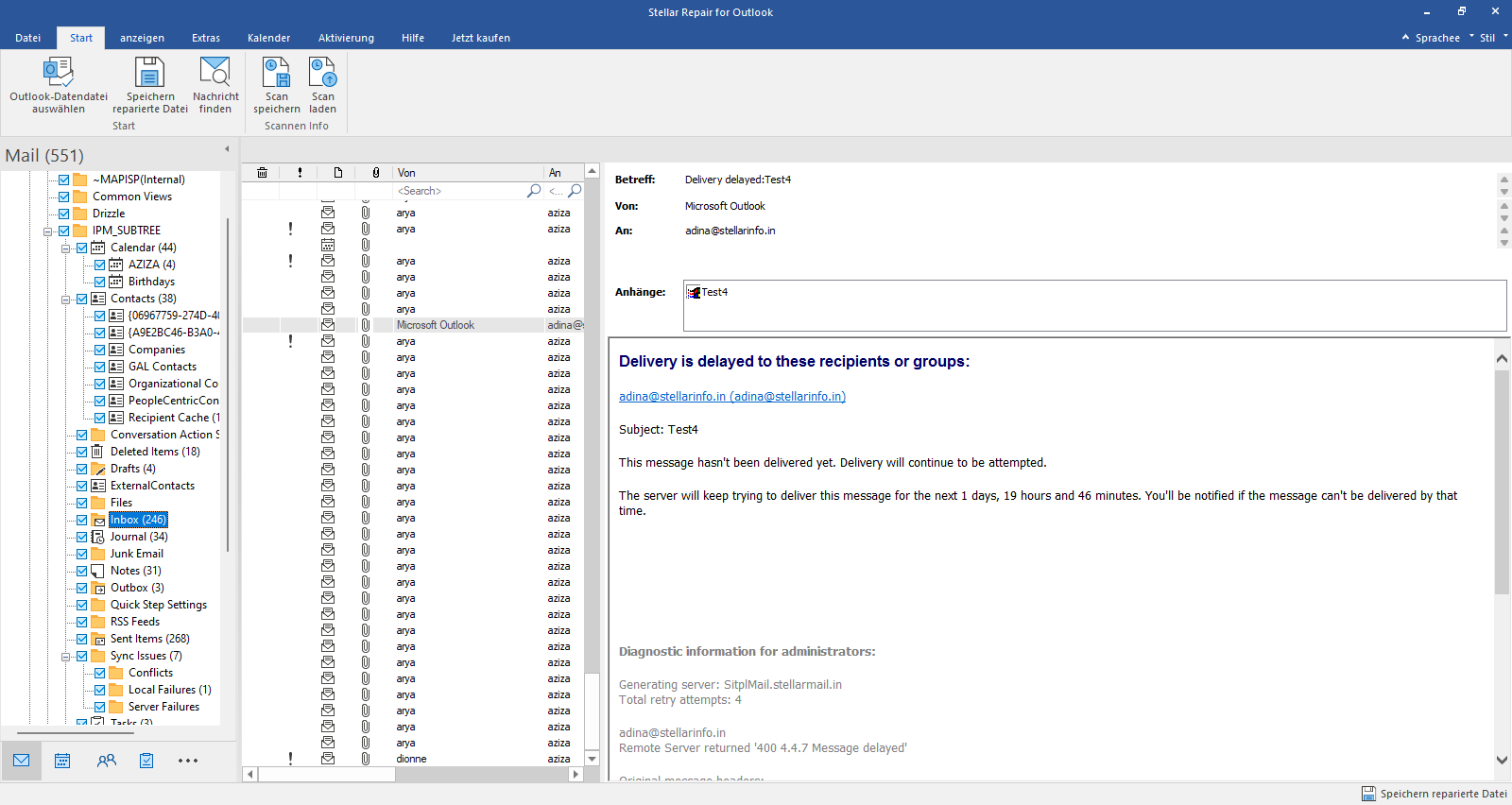1512x805 pixels.
Task: Sort by Von column header
Action: (x=468, y=173)
